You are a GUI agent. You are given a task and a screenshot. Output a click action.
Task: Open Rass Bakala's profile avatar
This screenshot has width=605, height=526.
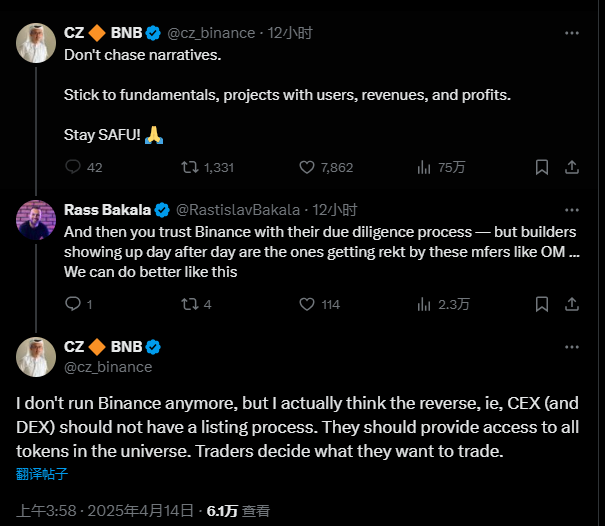point(36,219)
